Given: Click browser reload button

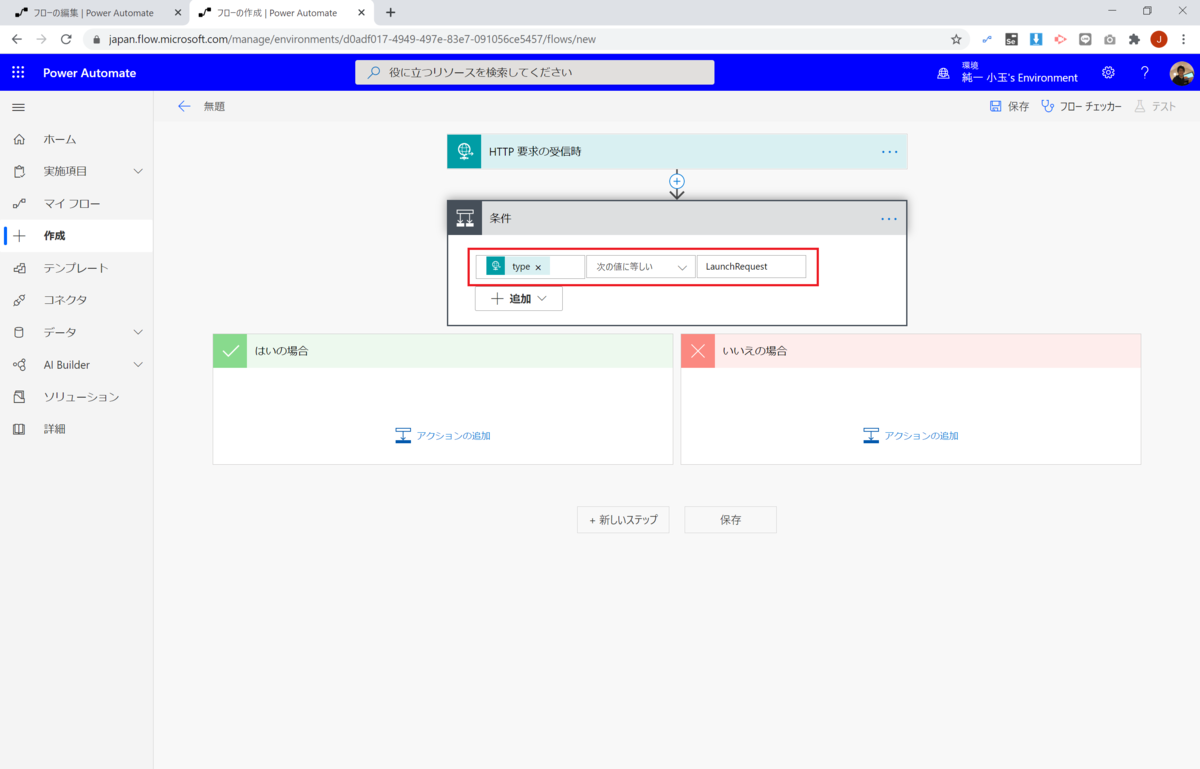Looking at the screenshot, I should (66, 39).
